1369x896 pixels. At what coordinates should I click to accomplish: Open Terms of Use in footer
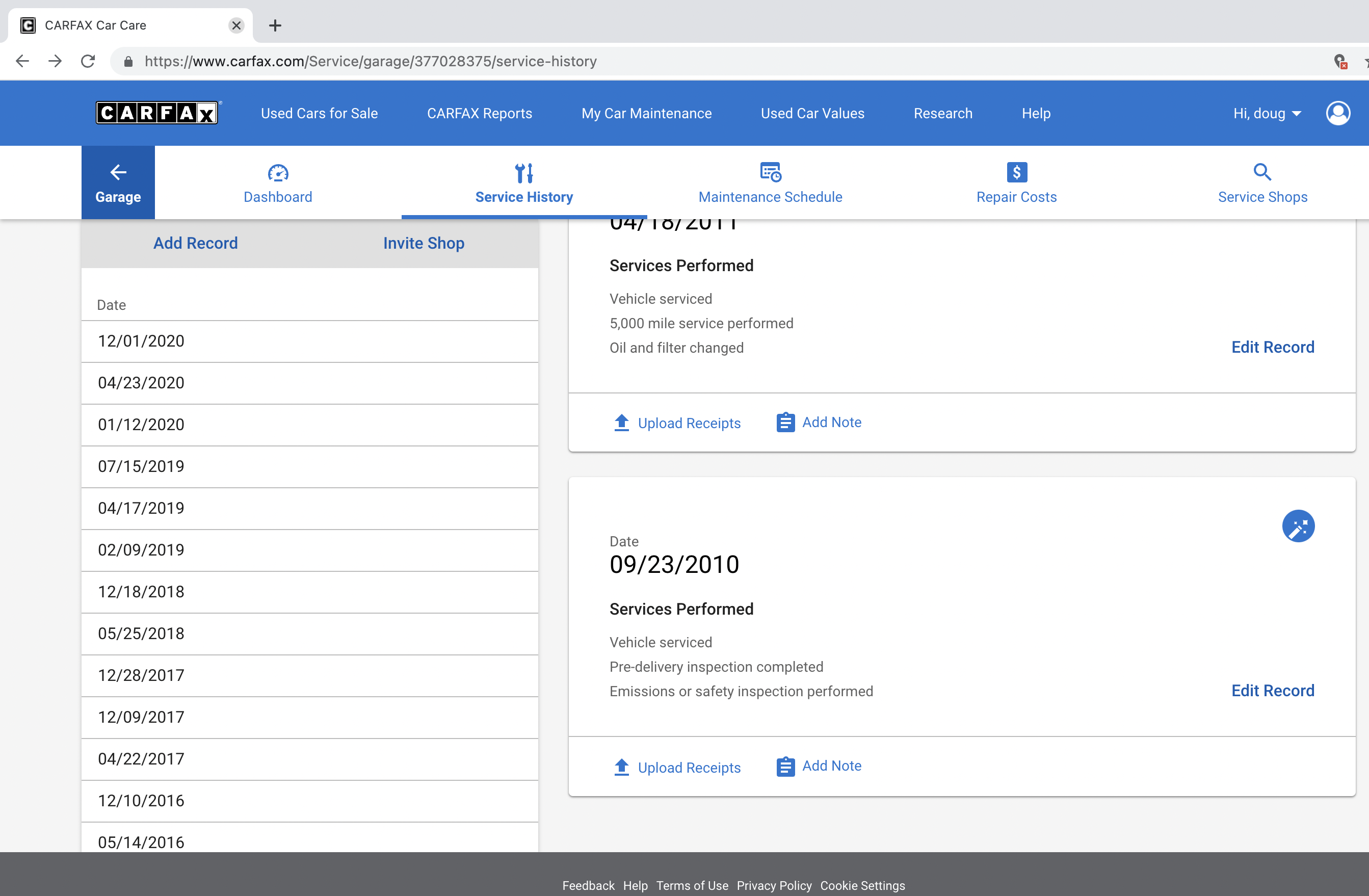point(692,886)
